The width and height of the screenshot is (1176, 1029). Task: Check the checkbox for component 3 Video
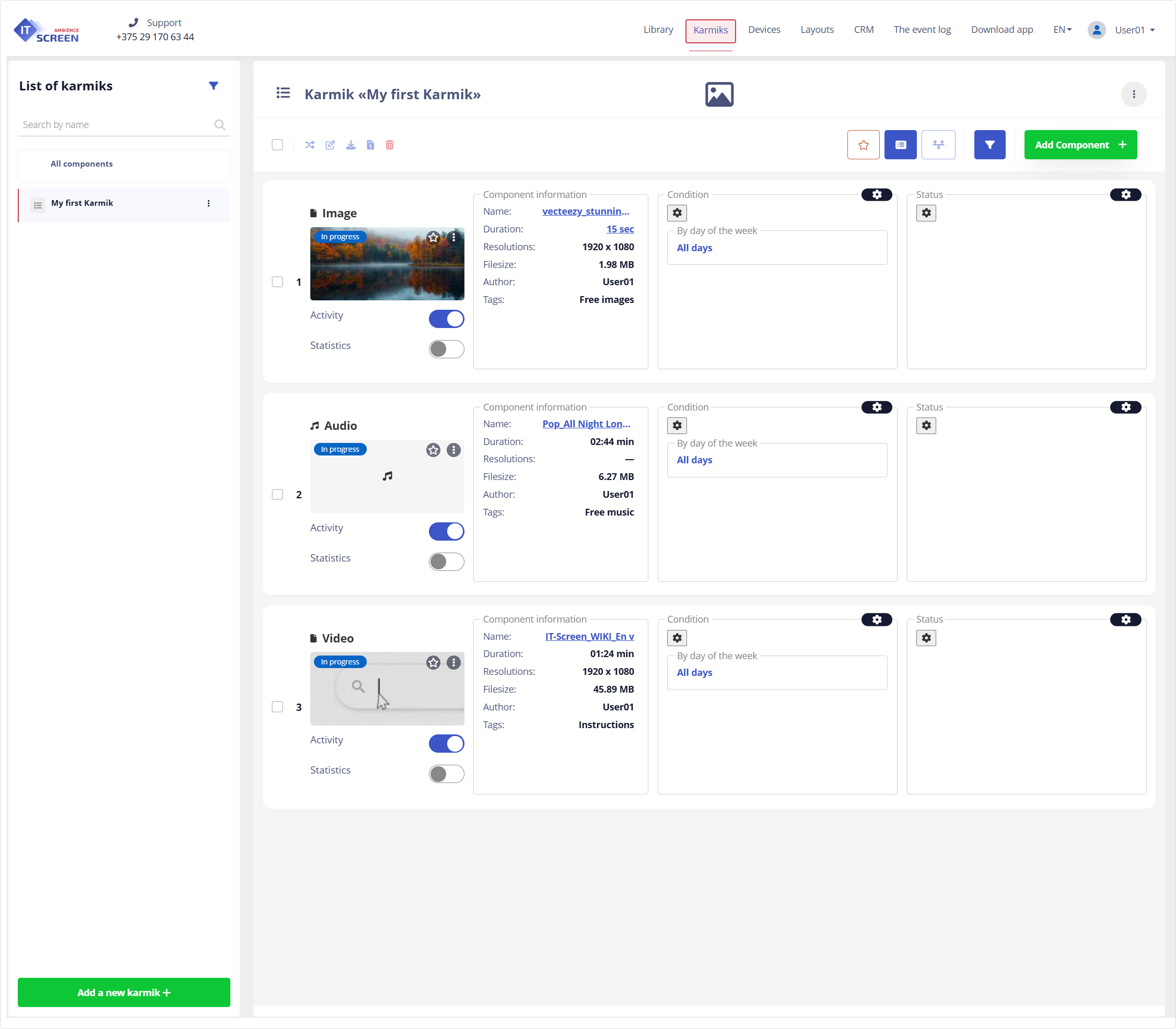(x=277, y=707)
